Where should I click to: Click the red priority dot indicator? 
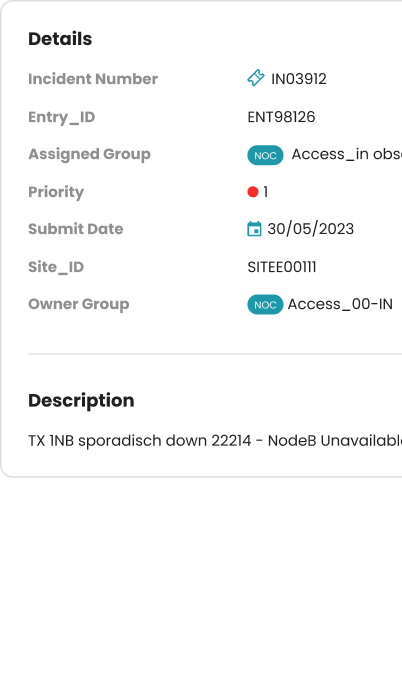[x=253, y=192]
